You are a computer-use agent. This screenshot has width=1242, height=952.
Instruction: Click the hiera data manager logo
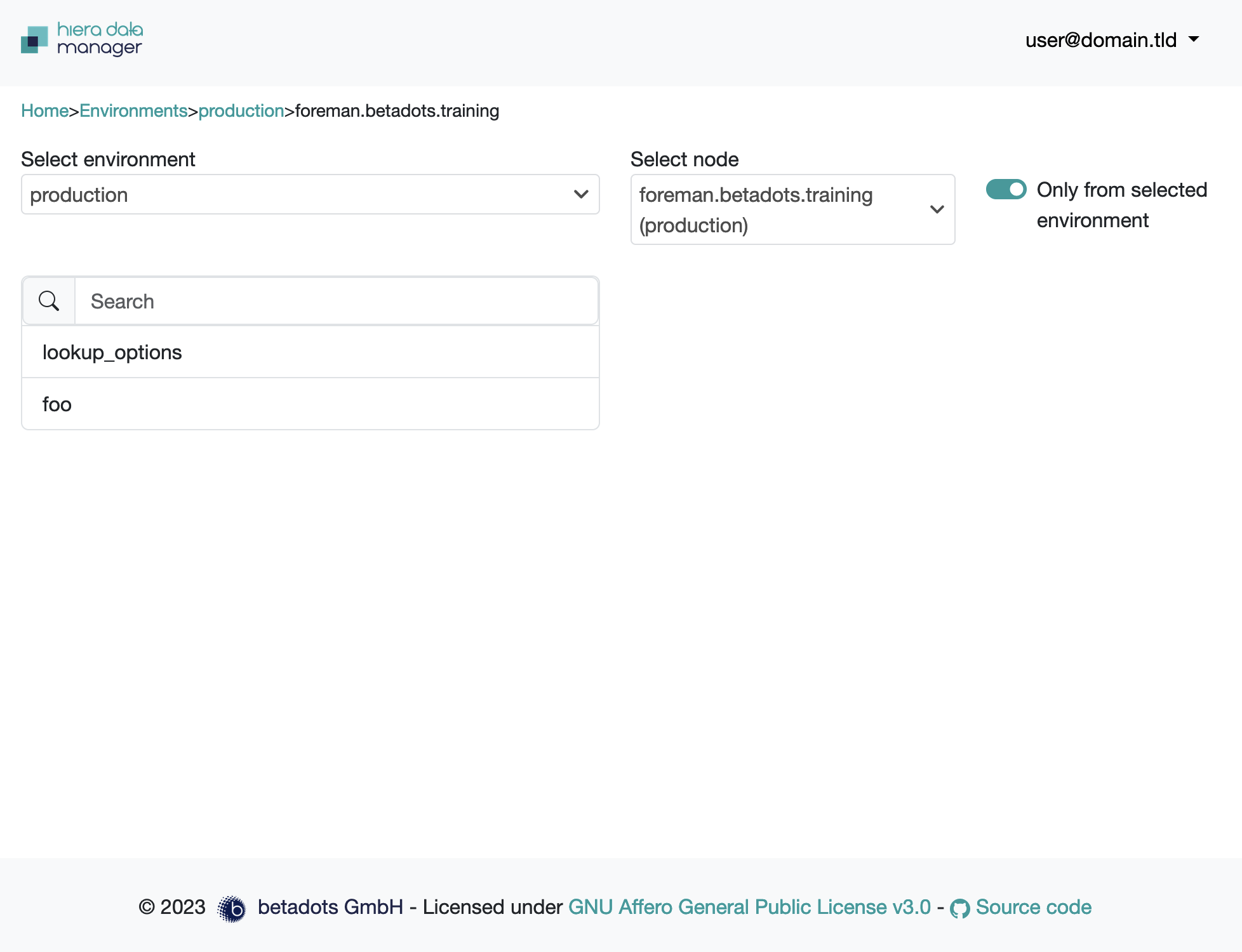tap(82, 39)
